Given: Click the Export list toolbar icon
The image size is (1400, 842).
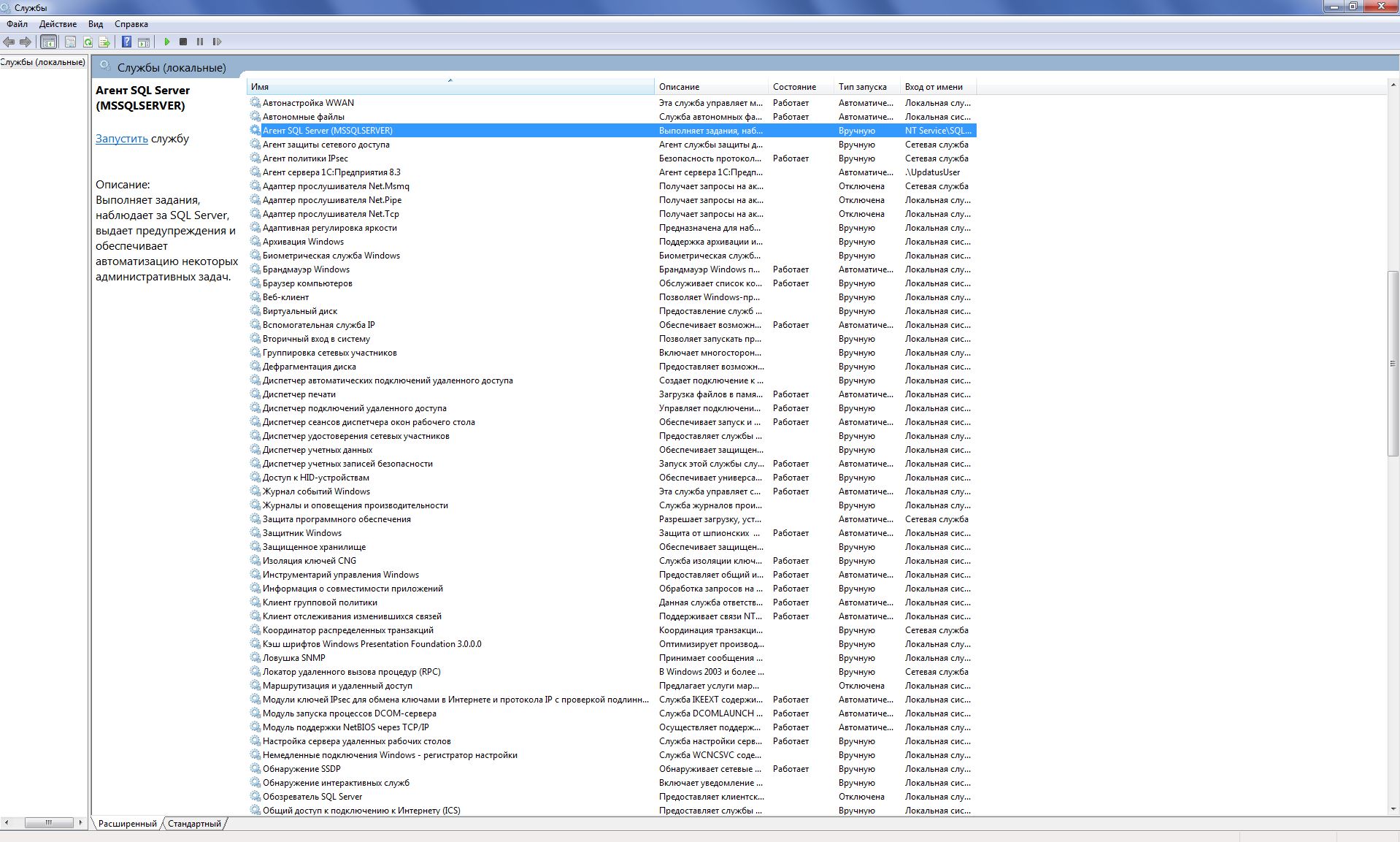Looking at the screenshot, I should click(x=104, y=42).
